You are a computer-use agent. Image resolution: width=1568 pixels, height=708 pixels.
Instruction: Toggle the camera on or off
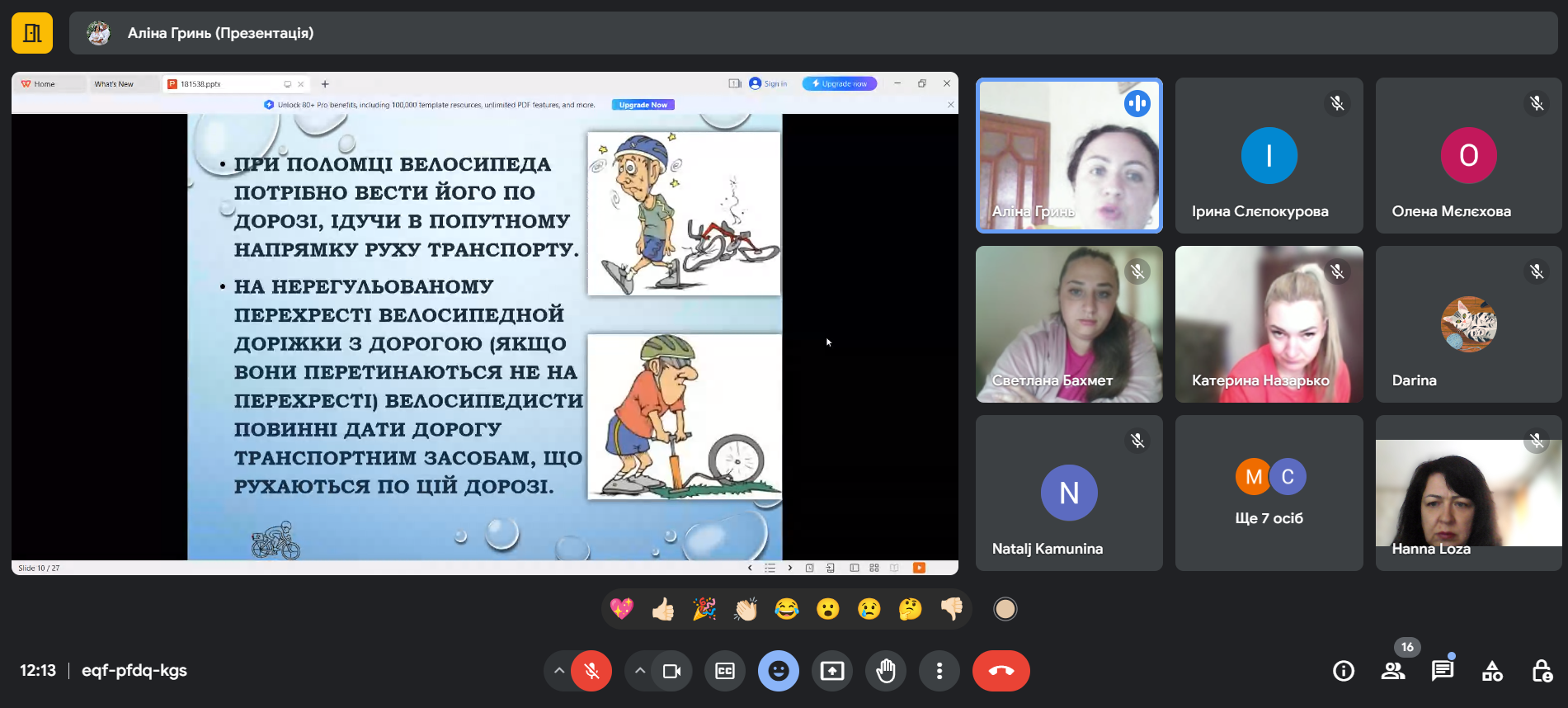click(671, 671)
